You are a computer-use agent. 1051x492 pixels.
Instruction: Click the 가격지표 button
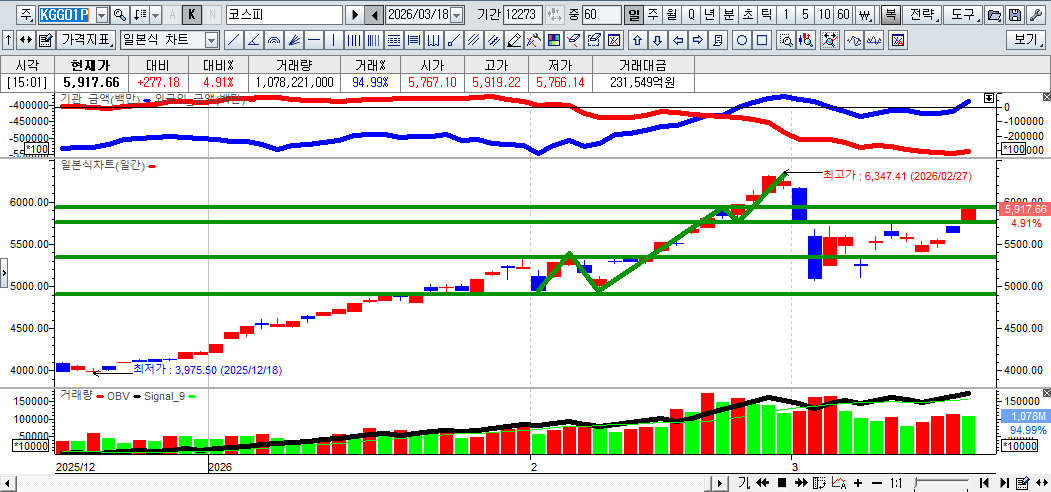(86, 40)
